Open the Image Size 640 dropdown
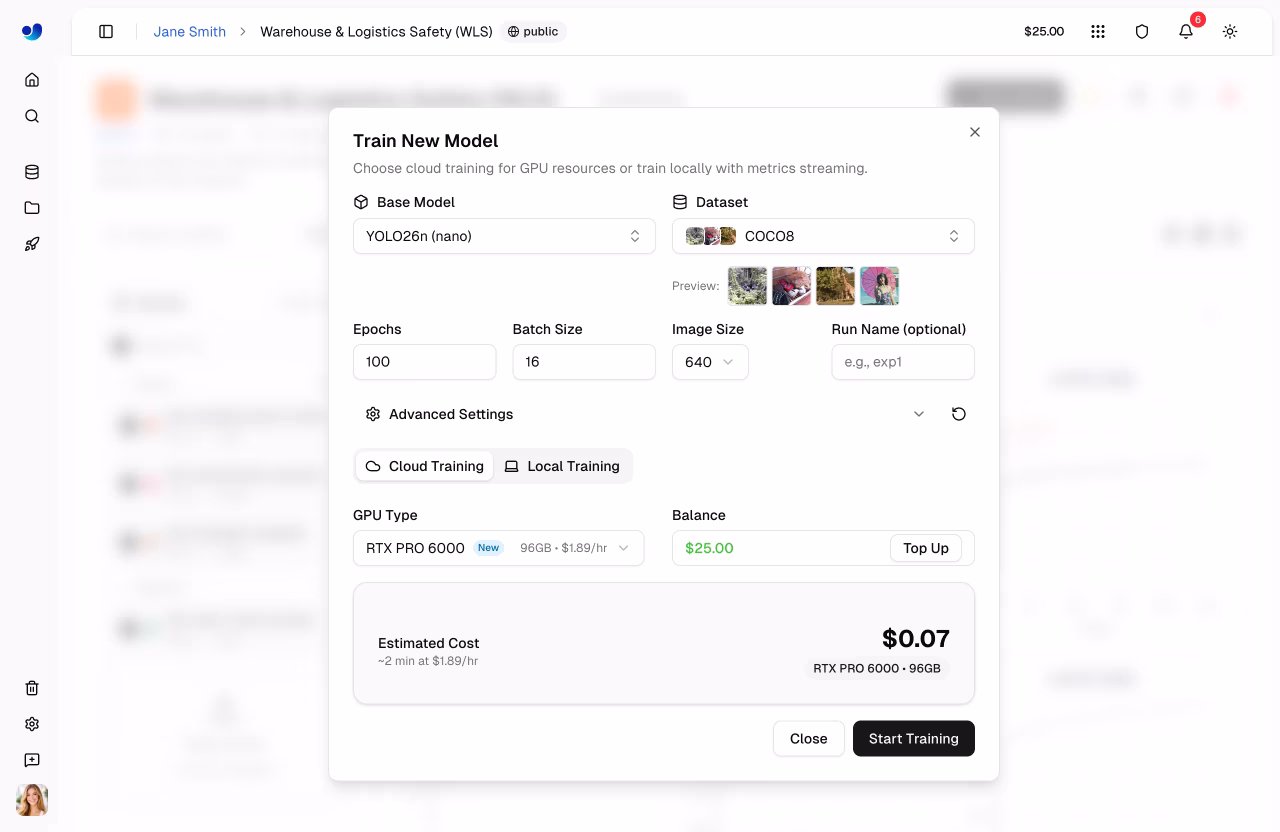 (x=710, y=362)
